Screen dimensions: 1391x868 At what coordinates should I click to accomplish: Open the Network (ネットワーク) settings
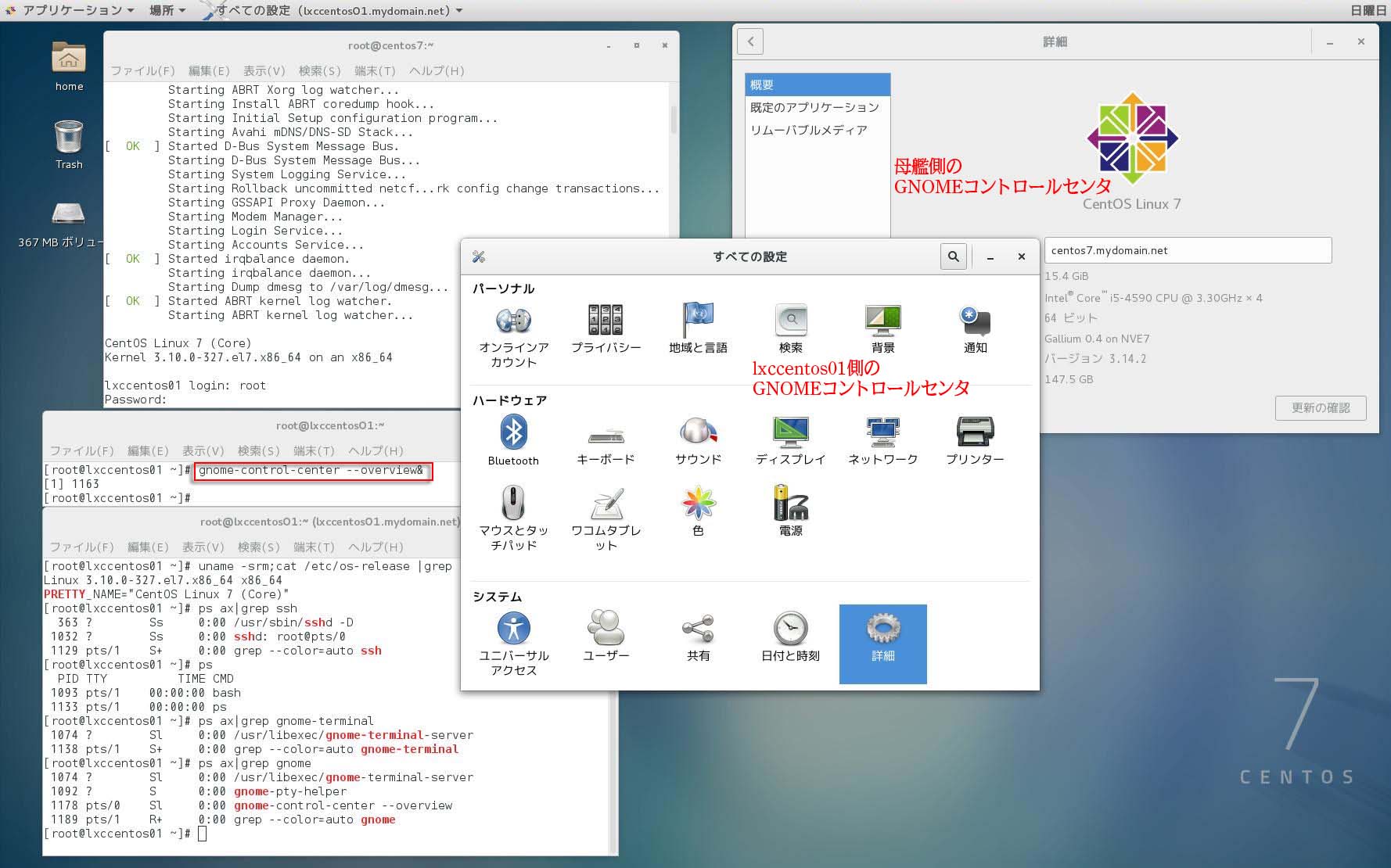(882, 441)
